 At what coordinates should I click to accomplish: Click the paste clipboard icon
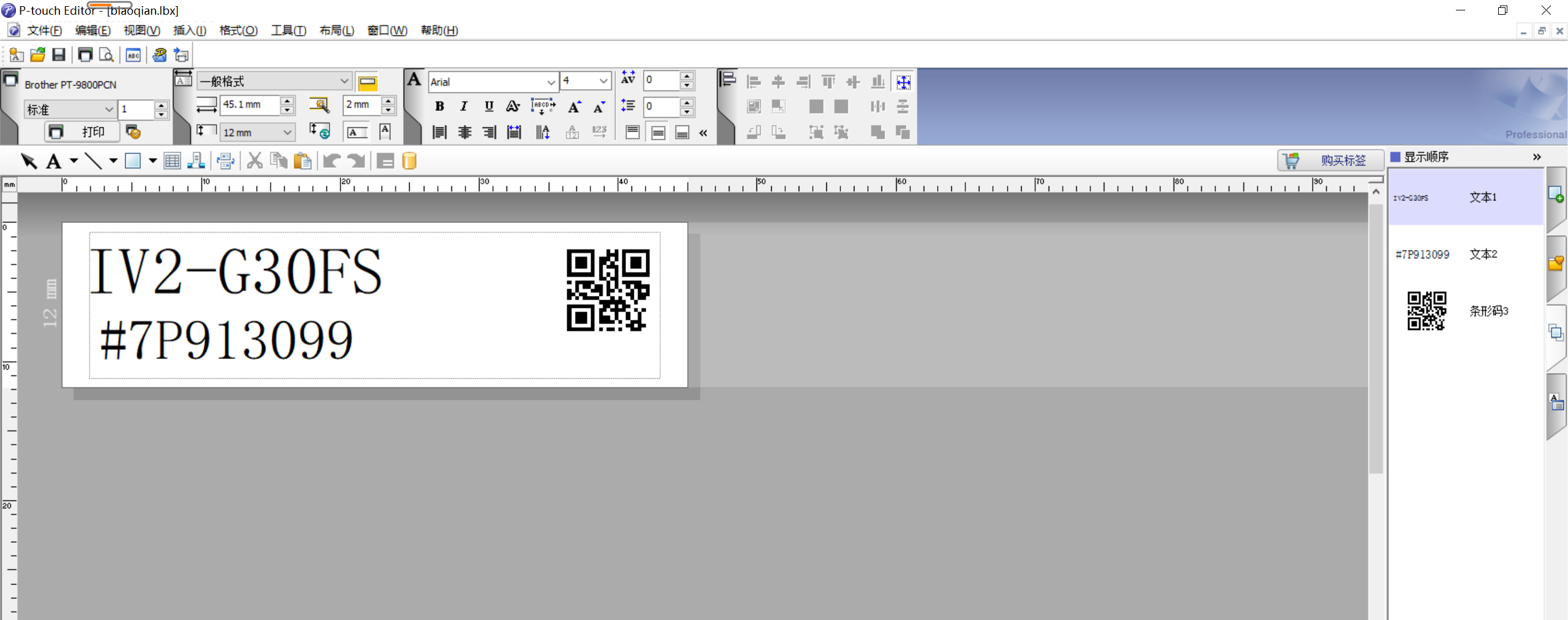pyautogui.click(x=303, y=161)
